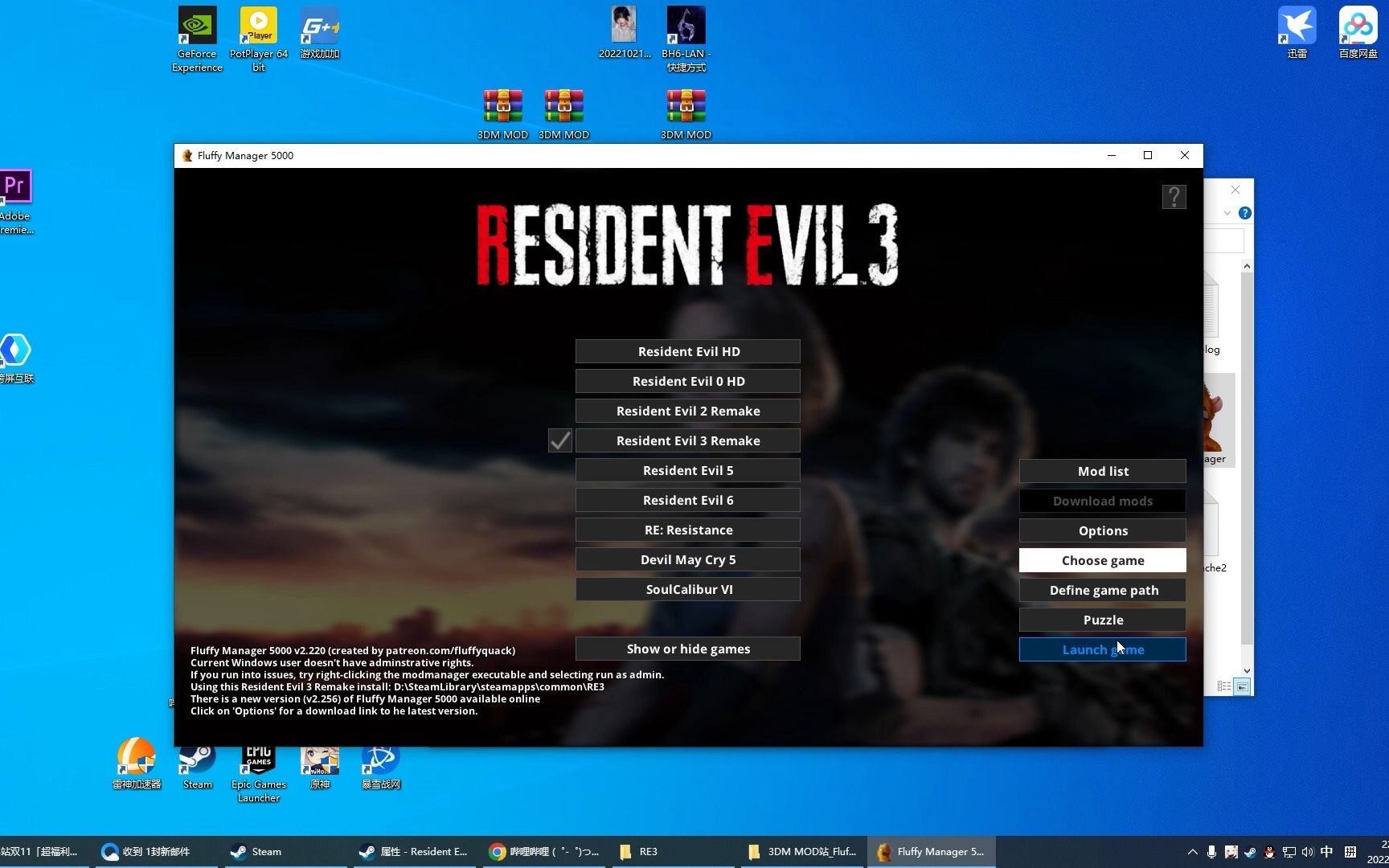Image resolution: width=1389 pixels, height=868 pixels.
Task: Select Resident Evil 5 game
Action: (x=688, y=470)
